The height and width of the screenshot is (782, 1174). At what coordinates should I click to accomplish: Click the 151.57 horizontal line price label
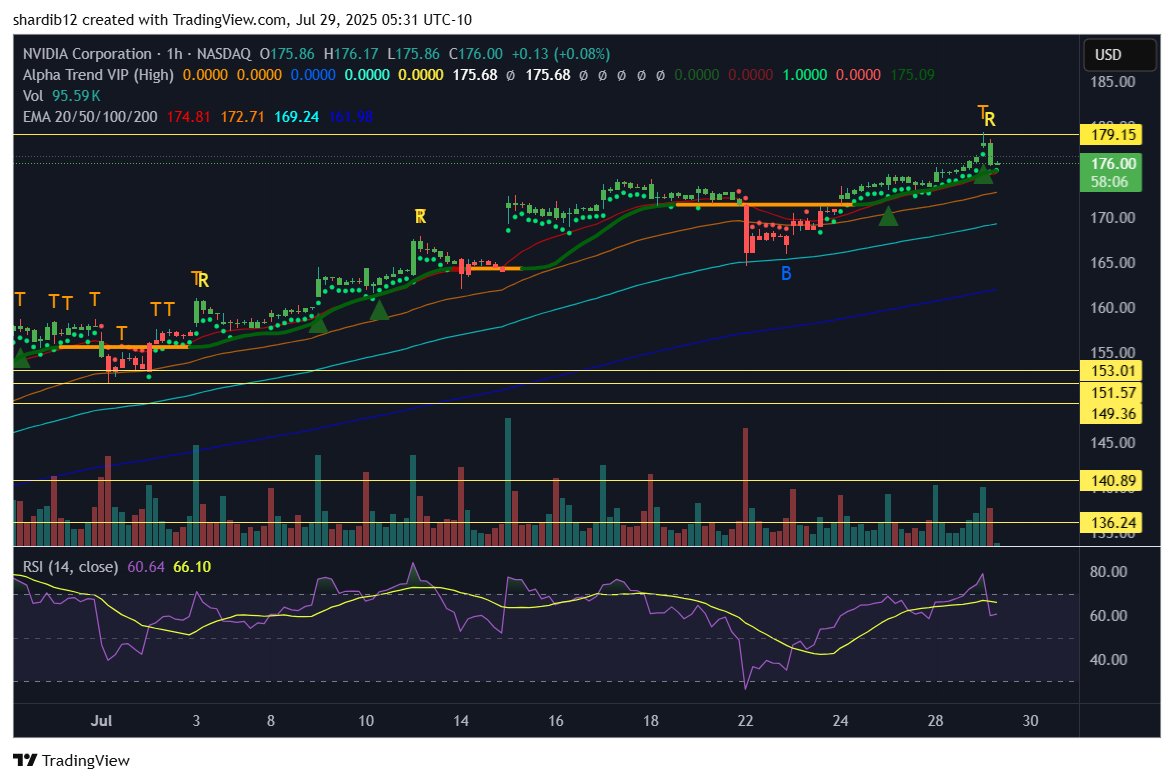[x=1112, y=392]
